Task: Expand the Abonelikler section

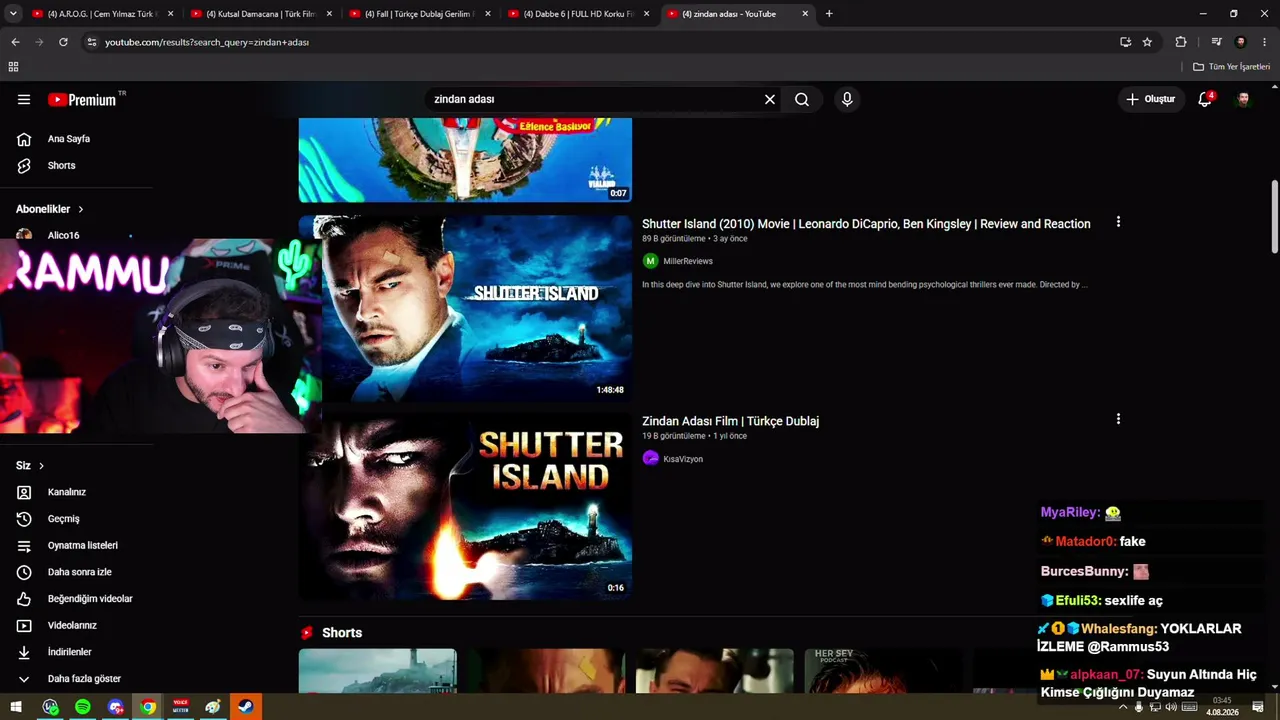Action: pyautogui.click(x=50, y=209)
